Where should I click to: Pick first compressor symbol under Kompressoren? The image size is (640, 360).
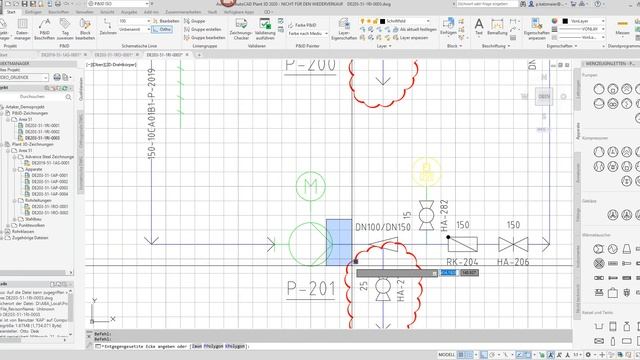599,152
